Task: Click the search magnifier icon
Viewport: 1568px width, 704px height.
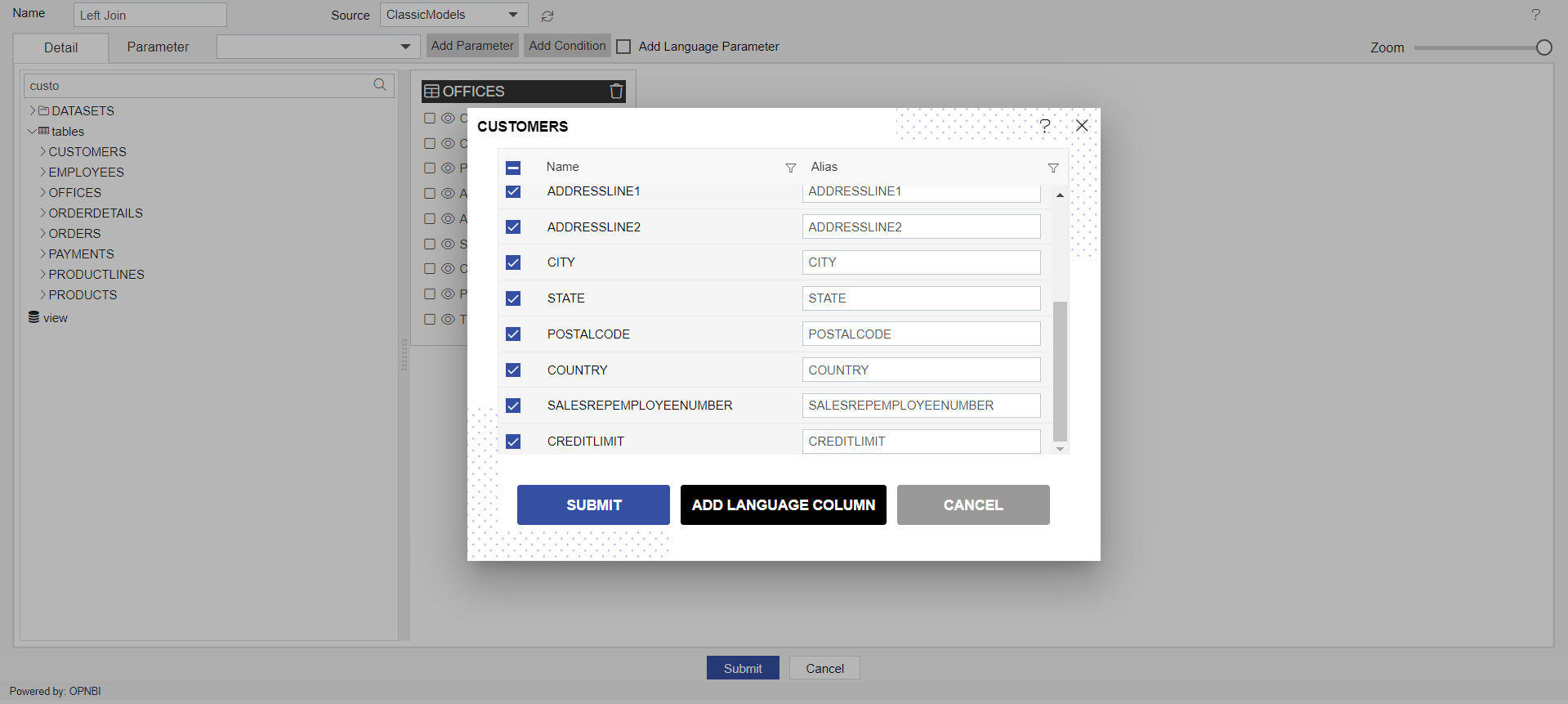Action: [380, 85]
